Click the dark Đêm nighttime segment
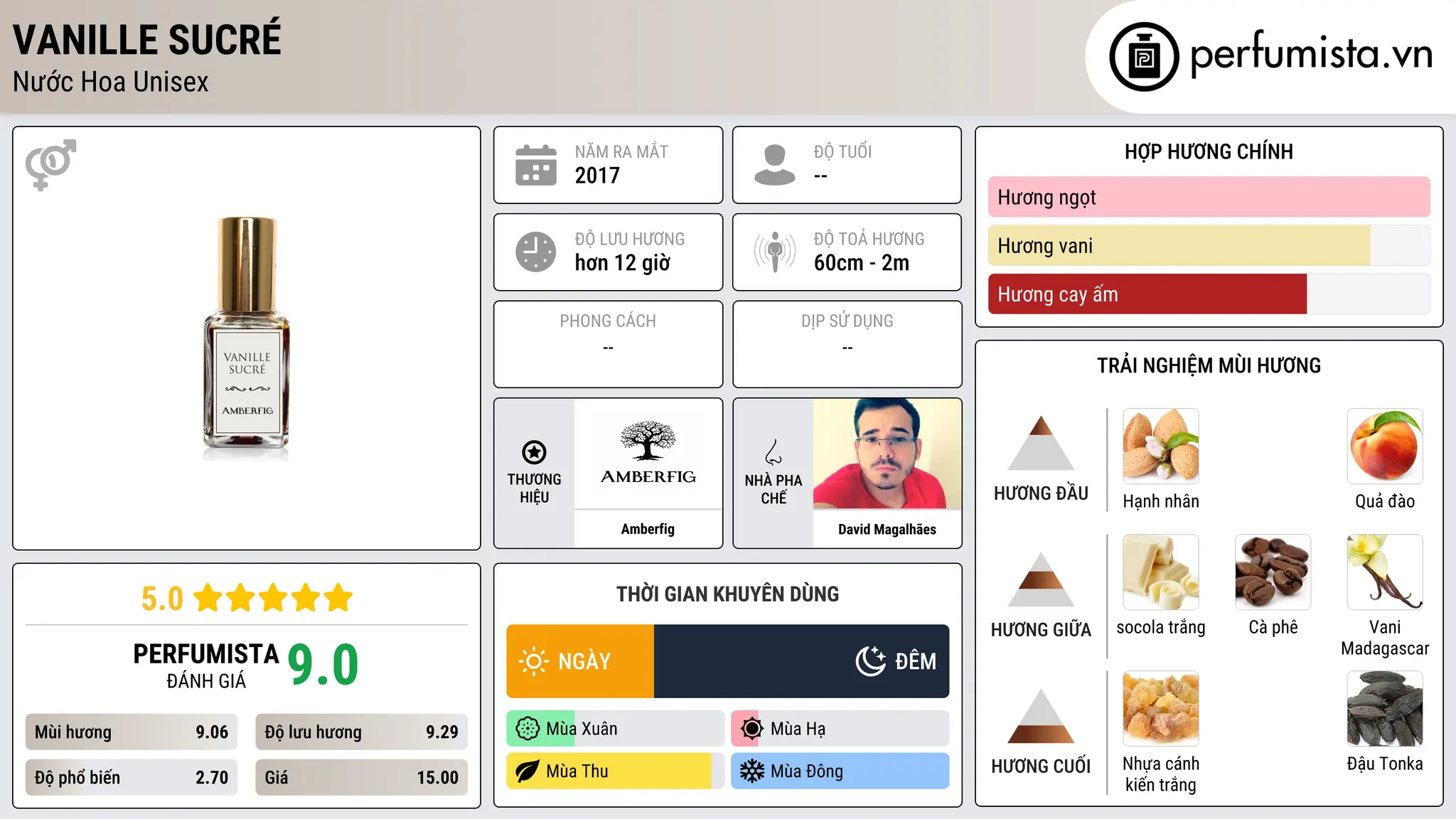 [x=802, y=661]
